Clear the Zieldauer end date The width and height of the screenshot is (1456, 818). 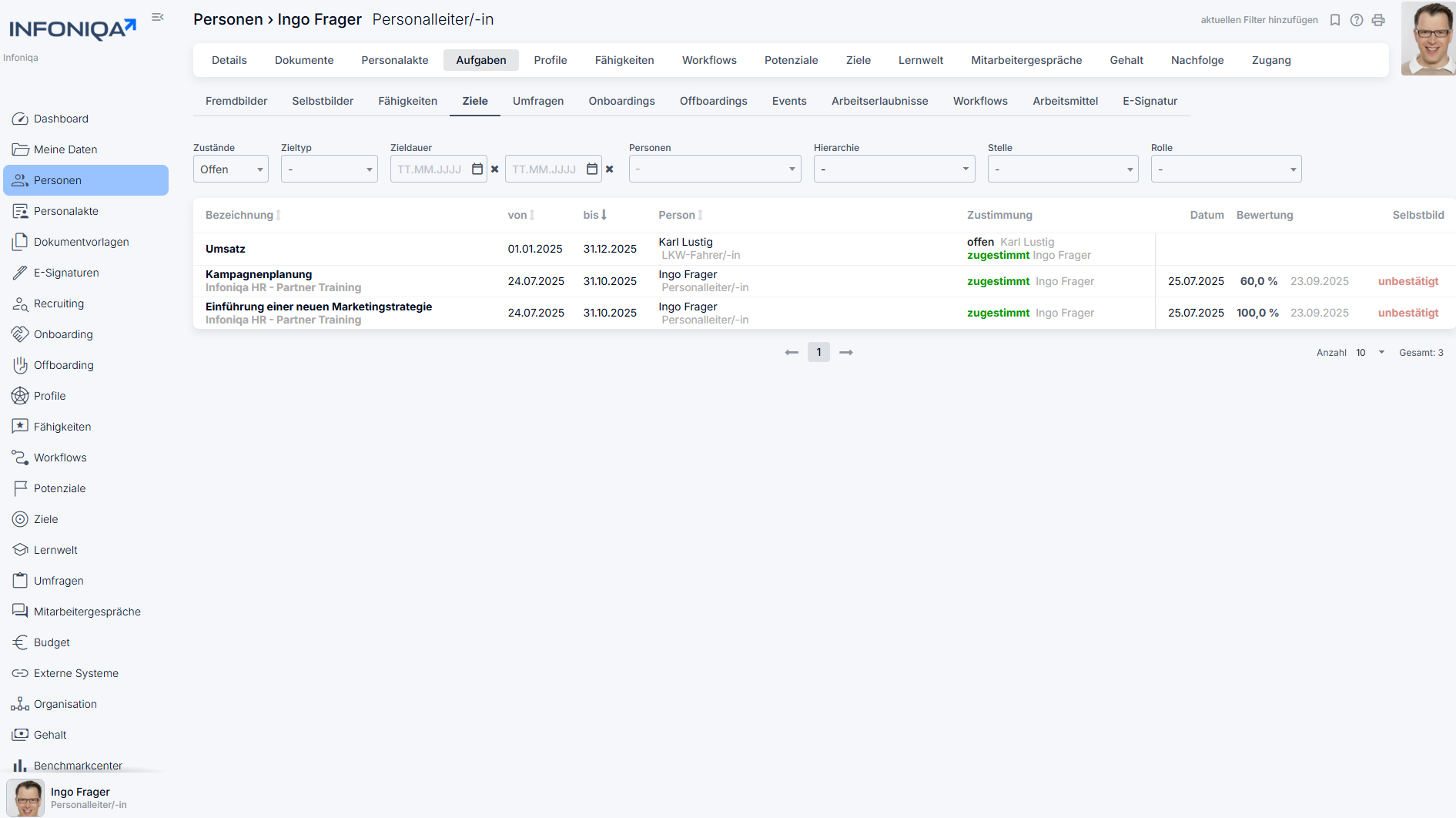click(x=609, y=169)
